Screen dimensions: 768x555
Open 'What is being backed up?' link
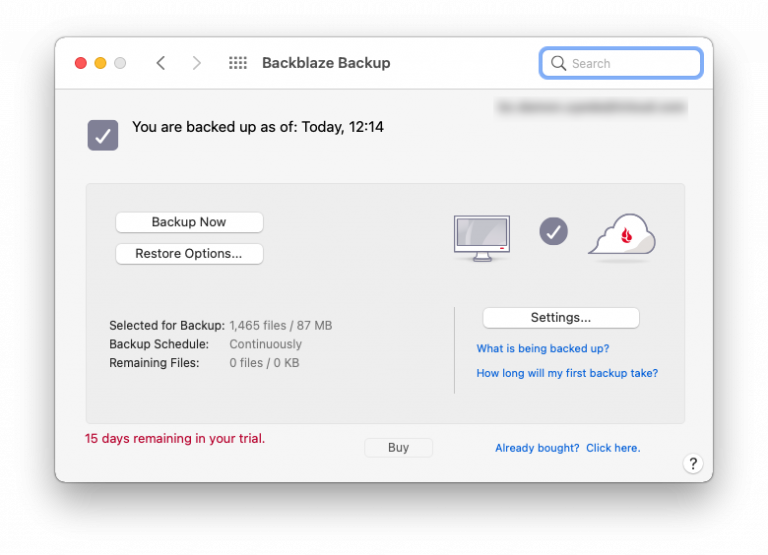coord(543,348)
